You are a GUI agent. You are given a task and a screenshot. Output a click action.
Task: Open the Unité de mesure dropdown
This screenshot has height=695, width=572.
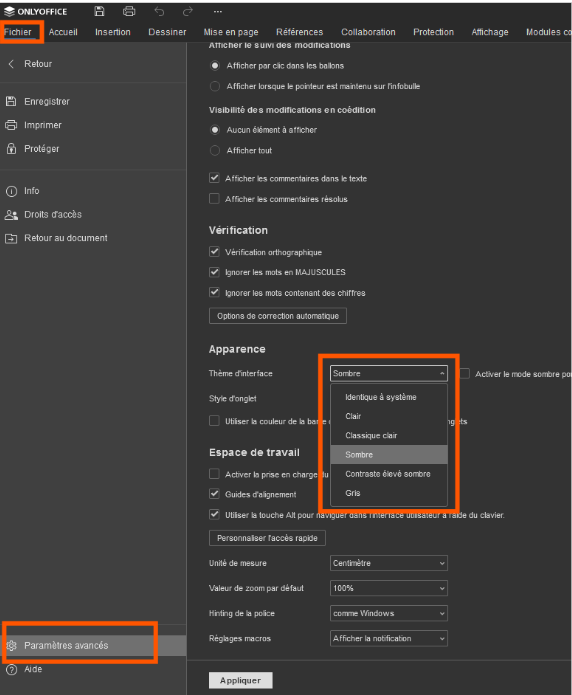pos(388,563)
